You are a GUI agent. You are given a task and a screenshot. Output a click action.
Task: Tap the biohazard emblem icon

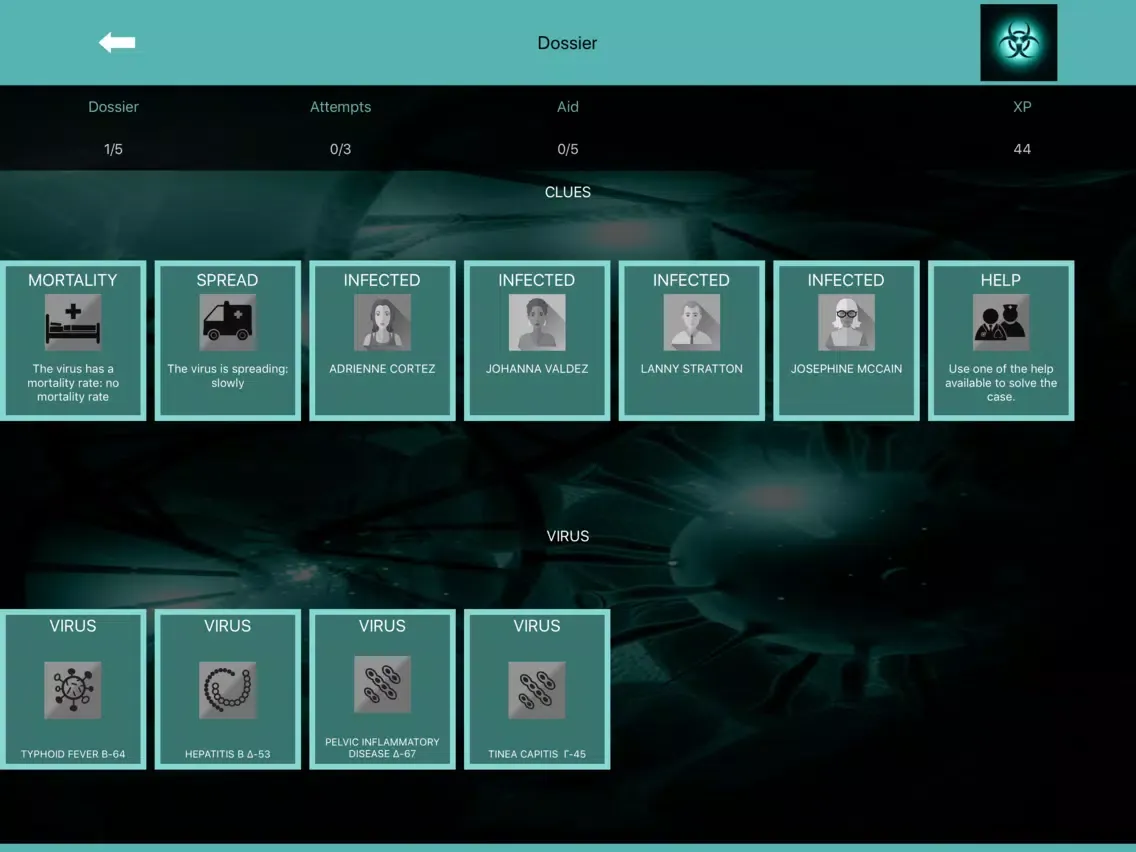coord(1019,43)
